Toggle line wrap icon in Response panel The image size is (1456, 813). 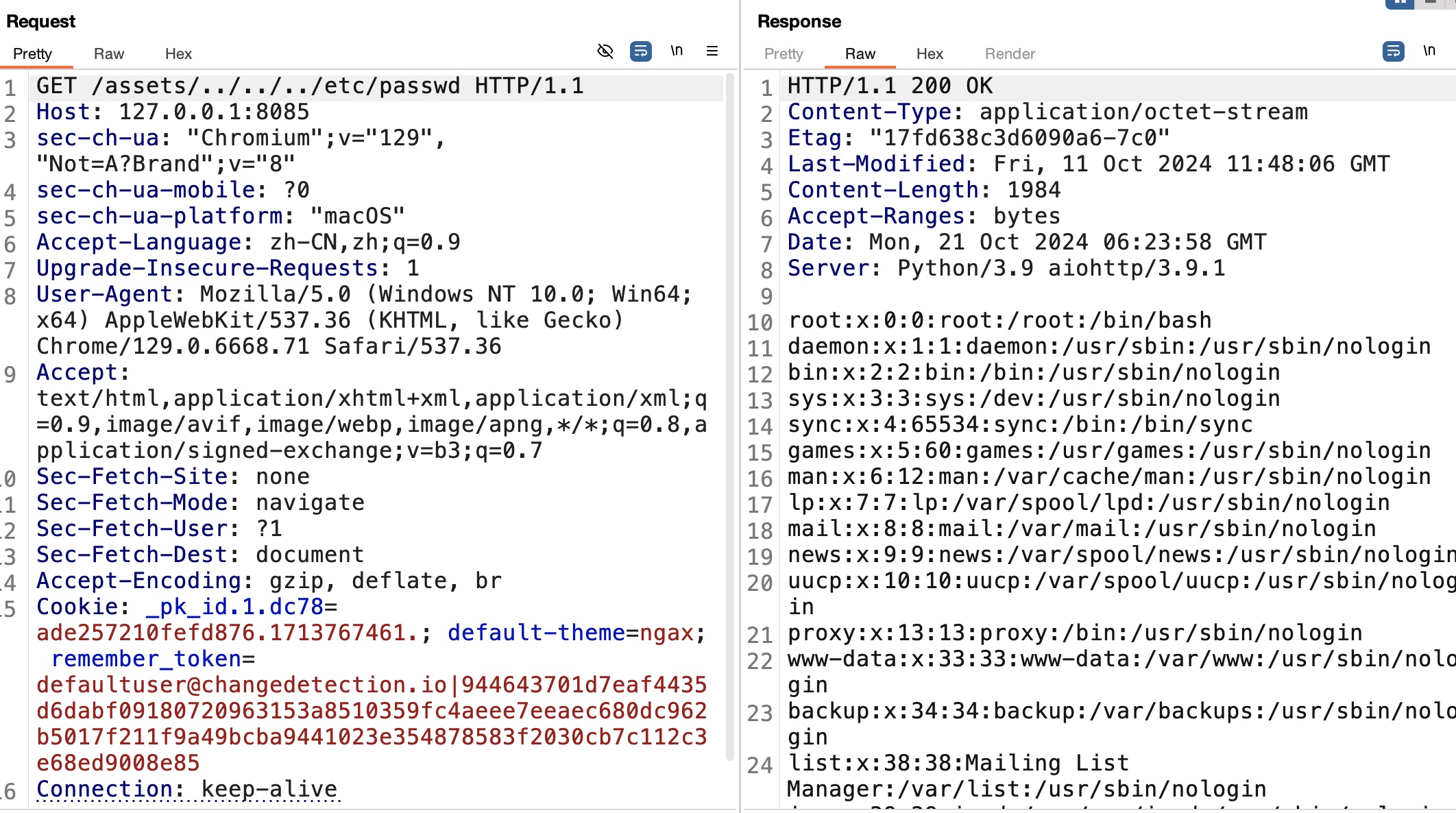(x=1393, y=51)
